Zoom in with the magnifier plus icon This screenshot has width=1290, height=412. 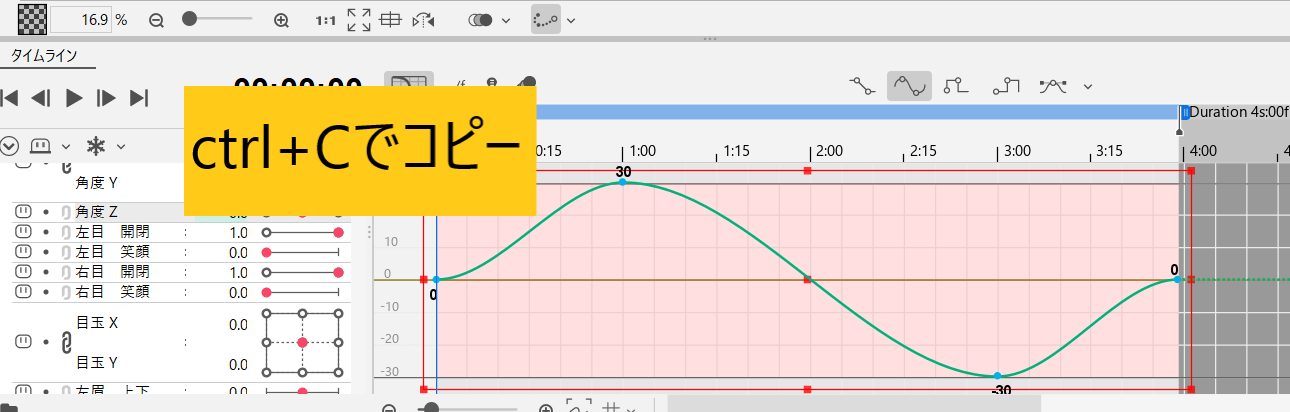click(x=281, y=20)
